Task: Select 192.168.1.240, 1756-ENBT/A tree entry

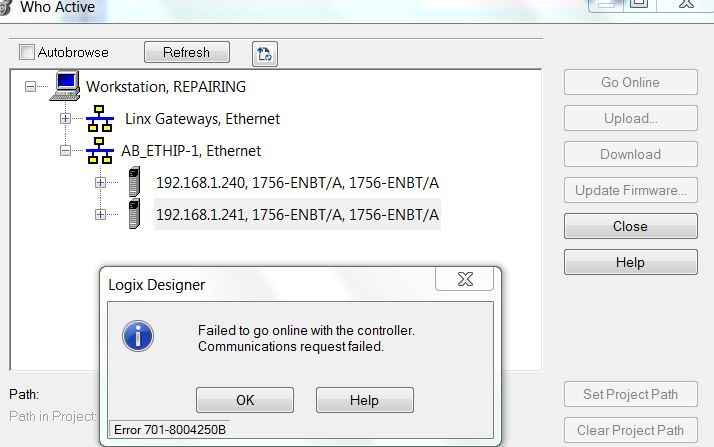Action: (297, 183)
